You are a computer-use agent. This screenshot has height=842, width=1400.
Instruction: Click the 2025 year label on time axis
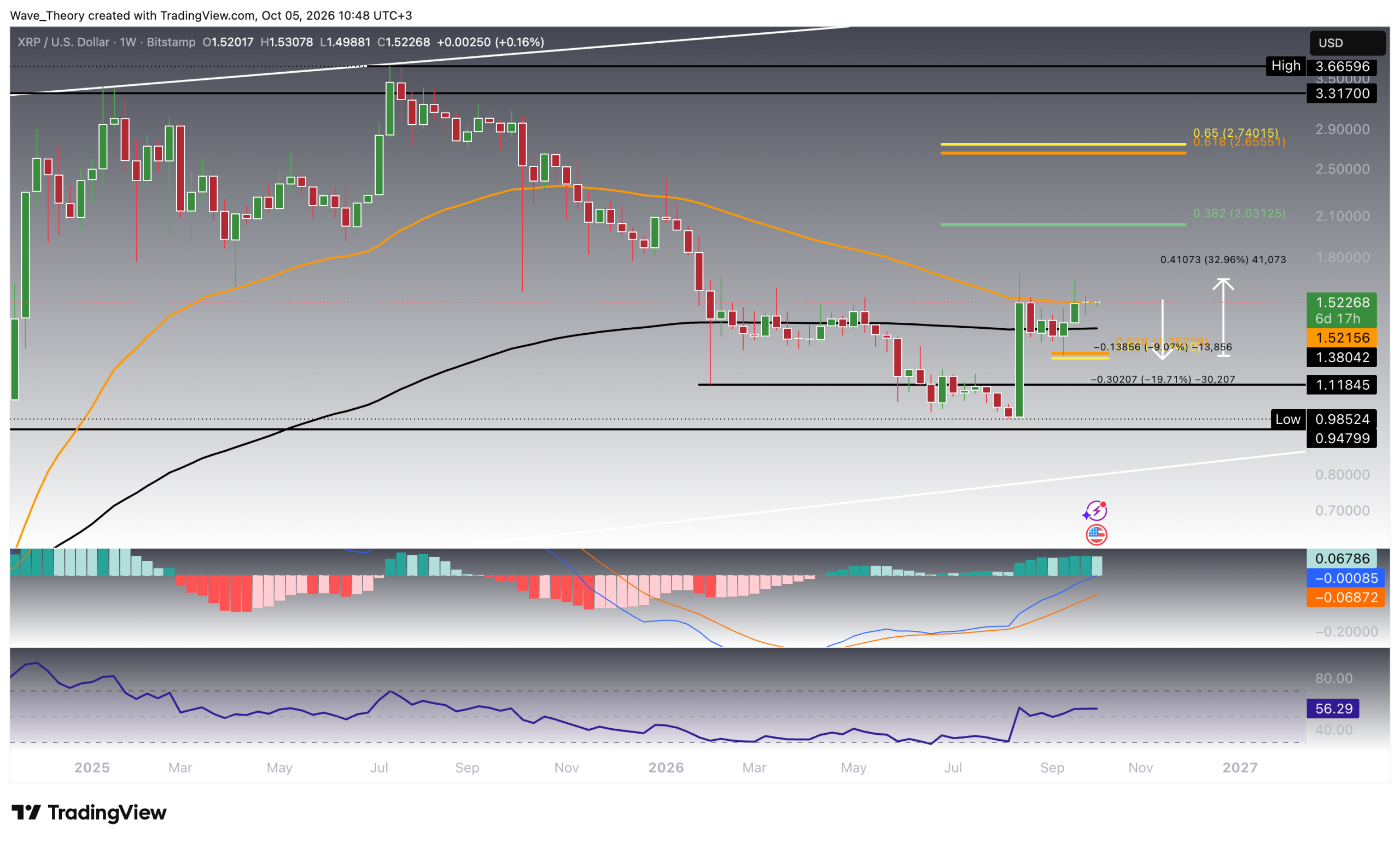pos(92,767)
